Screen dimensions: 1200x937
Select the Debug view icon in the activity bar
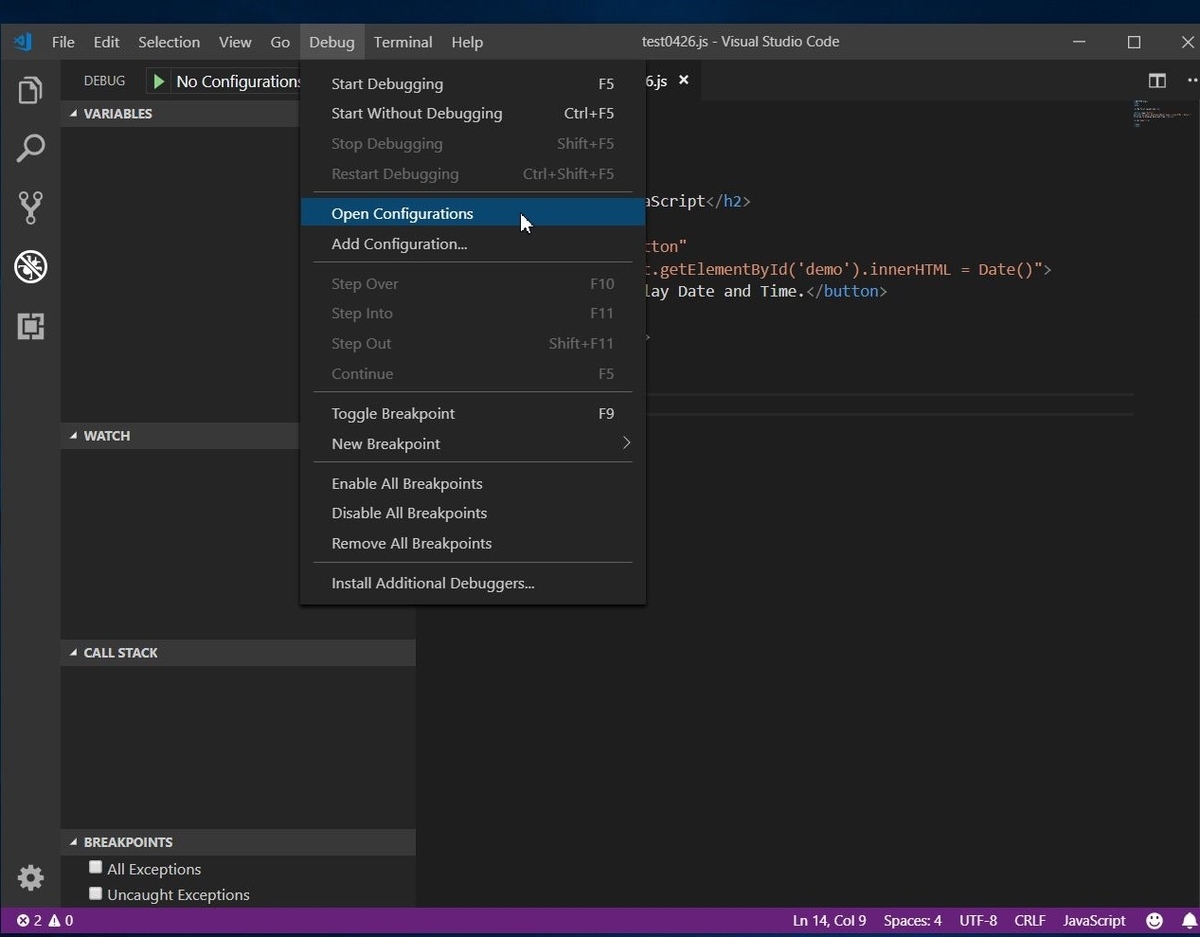[x=30, y=266]
